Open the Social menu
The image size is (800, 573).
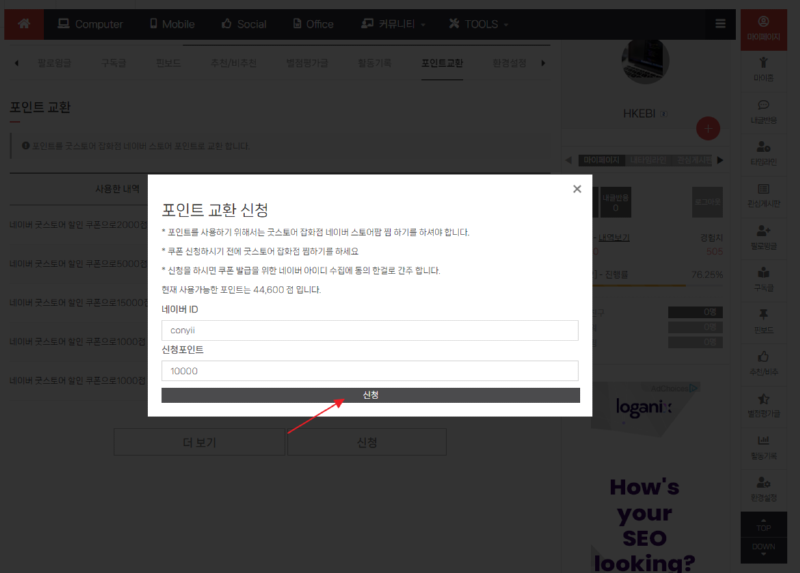click(x=243, y=23)
